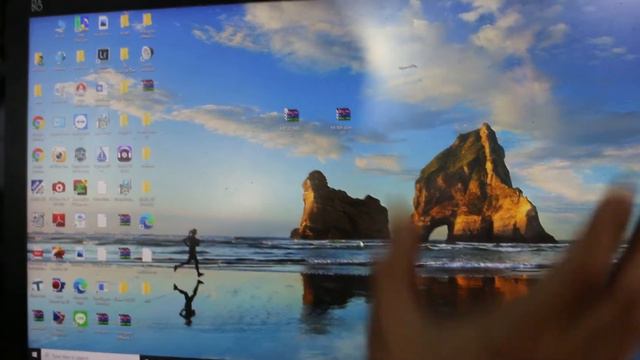640x360 pixels.
Task: Select the red camera app icon
Action: coord(59,187)
